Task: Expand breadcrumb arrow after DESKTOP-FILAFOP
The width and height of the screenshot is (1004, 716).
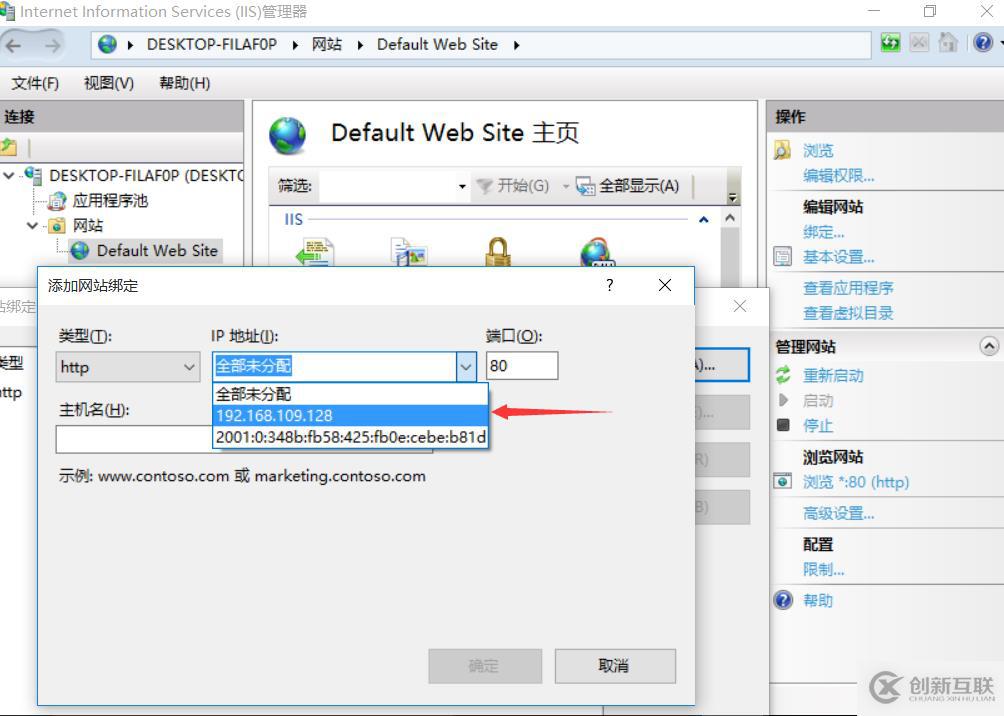Action: pyautogui.click(x=295, y=45)
